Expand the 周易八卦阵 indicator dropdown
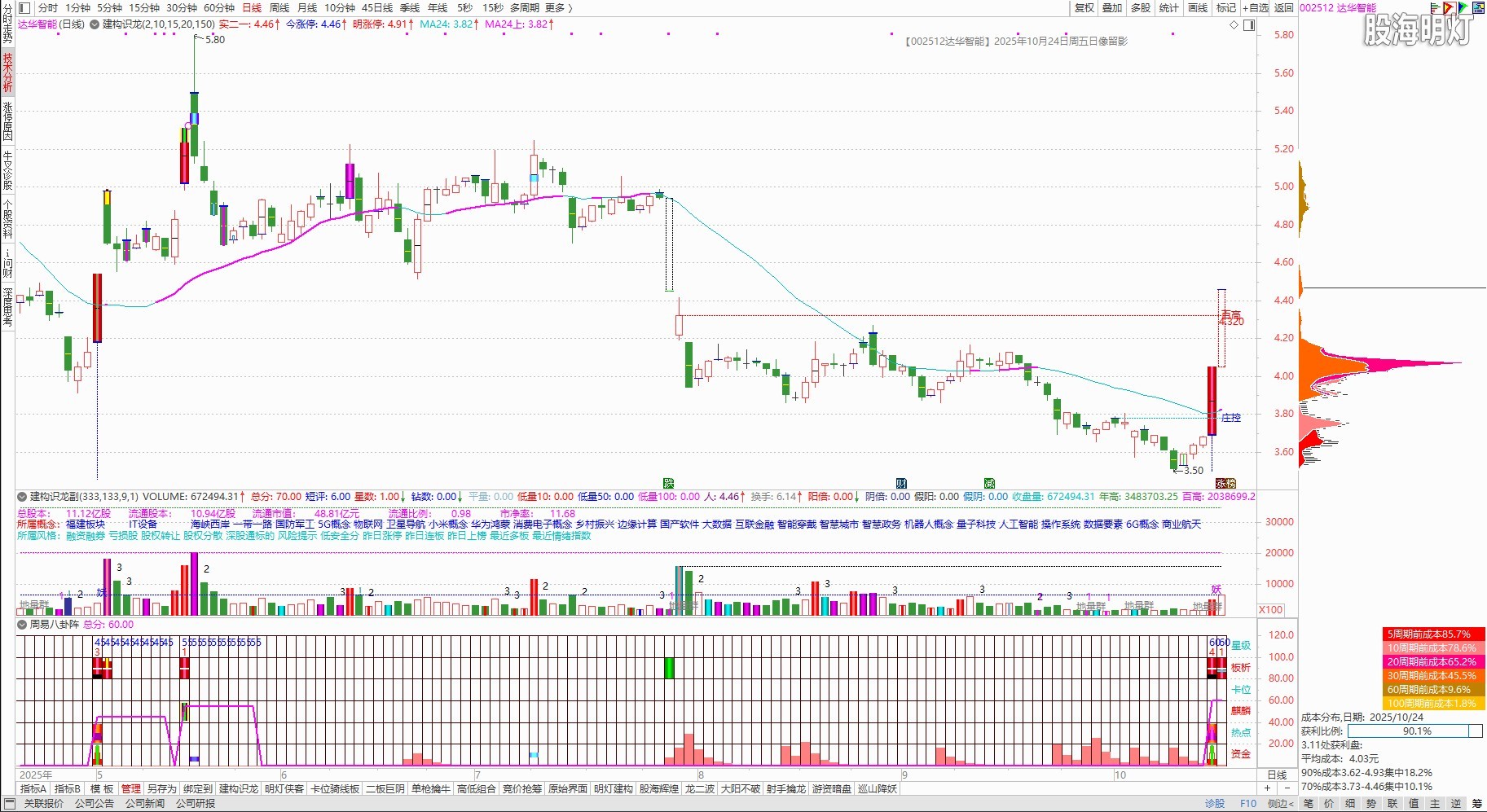1487x812 pixels. (x=22, y=625)
